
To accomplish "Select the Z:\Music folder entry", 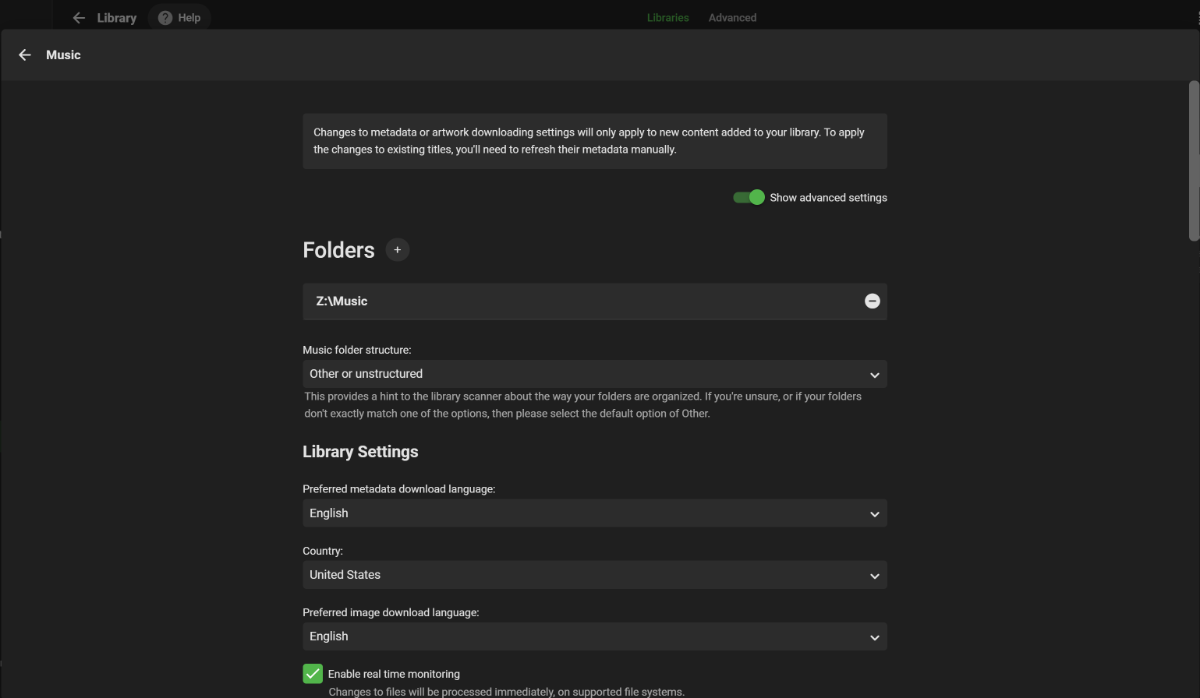I will coord(342,301).
